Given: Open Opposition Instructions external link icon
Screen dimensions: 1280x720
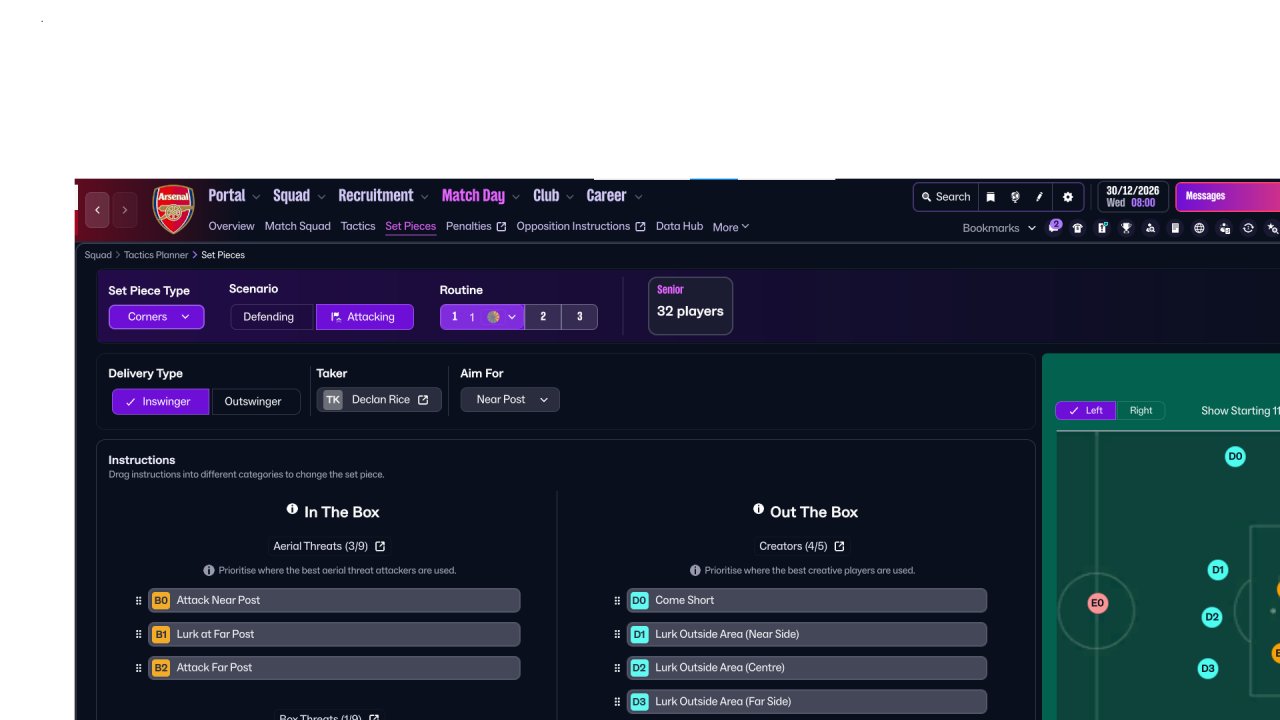Looking at the screenshot, I should point(640,227).
